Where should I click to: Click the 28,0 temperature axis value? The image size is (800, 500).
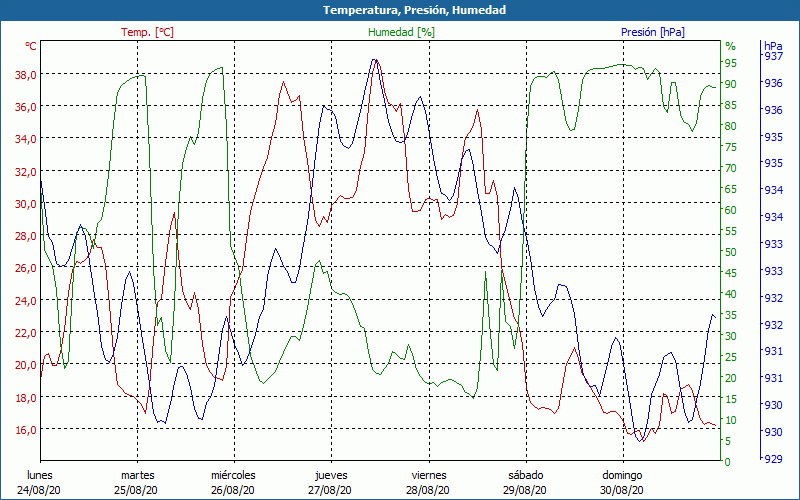[27, 236]
